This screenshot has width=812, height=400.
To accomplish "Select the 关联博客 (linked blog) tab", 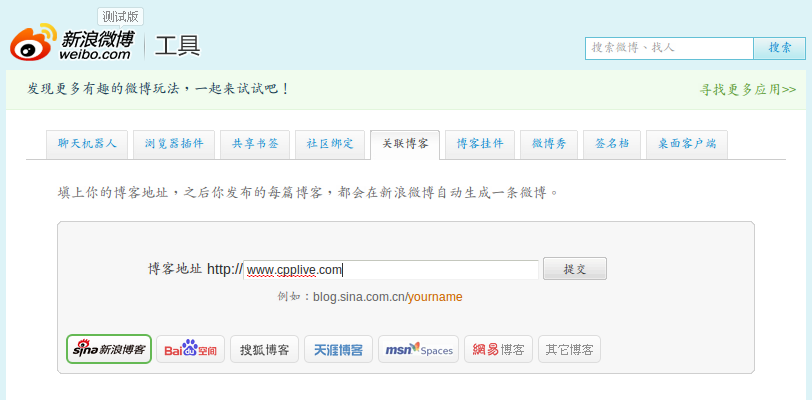I will (405, 145).
